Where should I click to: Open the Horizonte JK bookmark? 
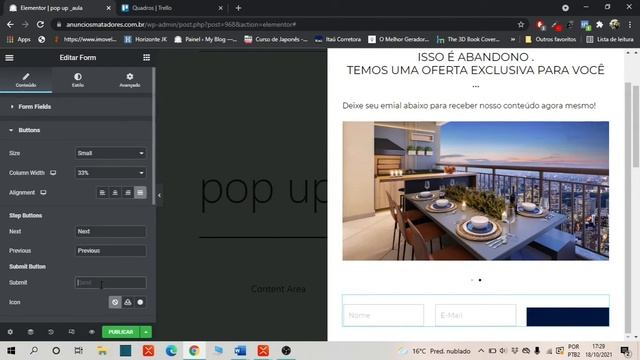coord(146,39)
